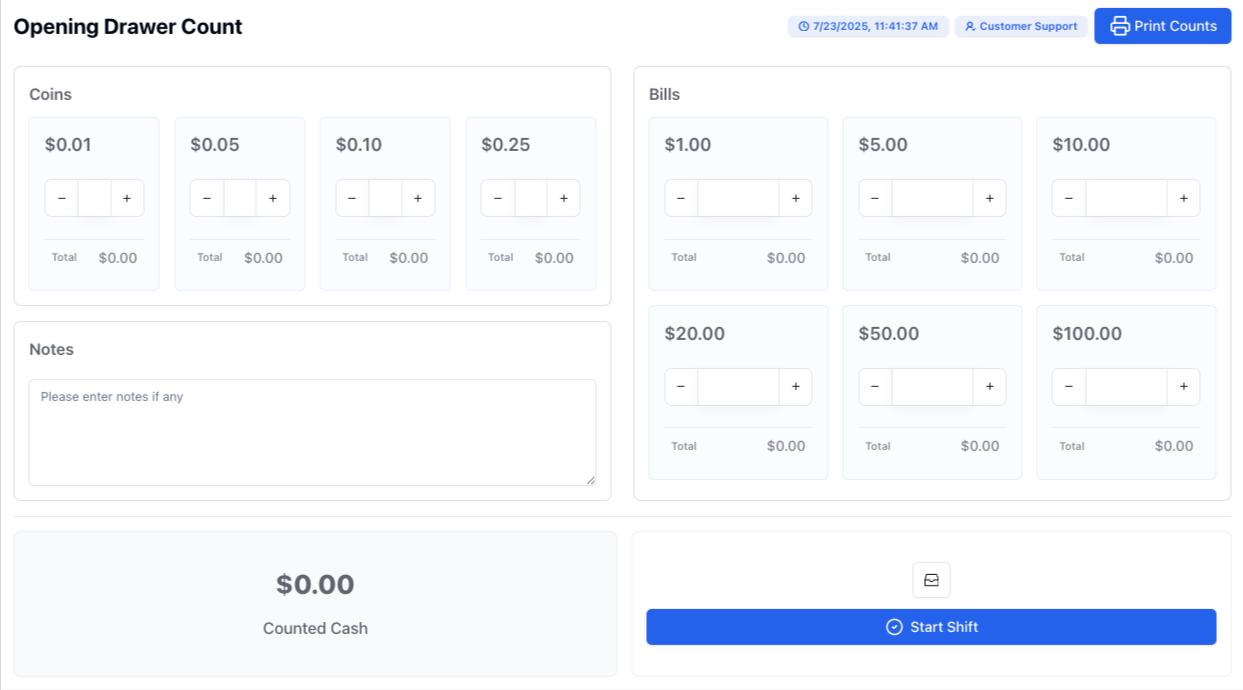Image resolution: width=1243 pixels, height=690 pixels.
Task: Increase the $100.00 bill count
Action: [x=1183, y=387]
